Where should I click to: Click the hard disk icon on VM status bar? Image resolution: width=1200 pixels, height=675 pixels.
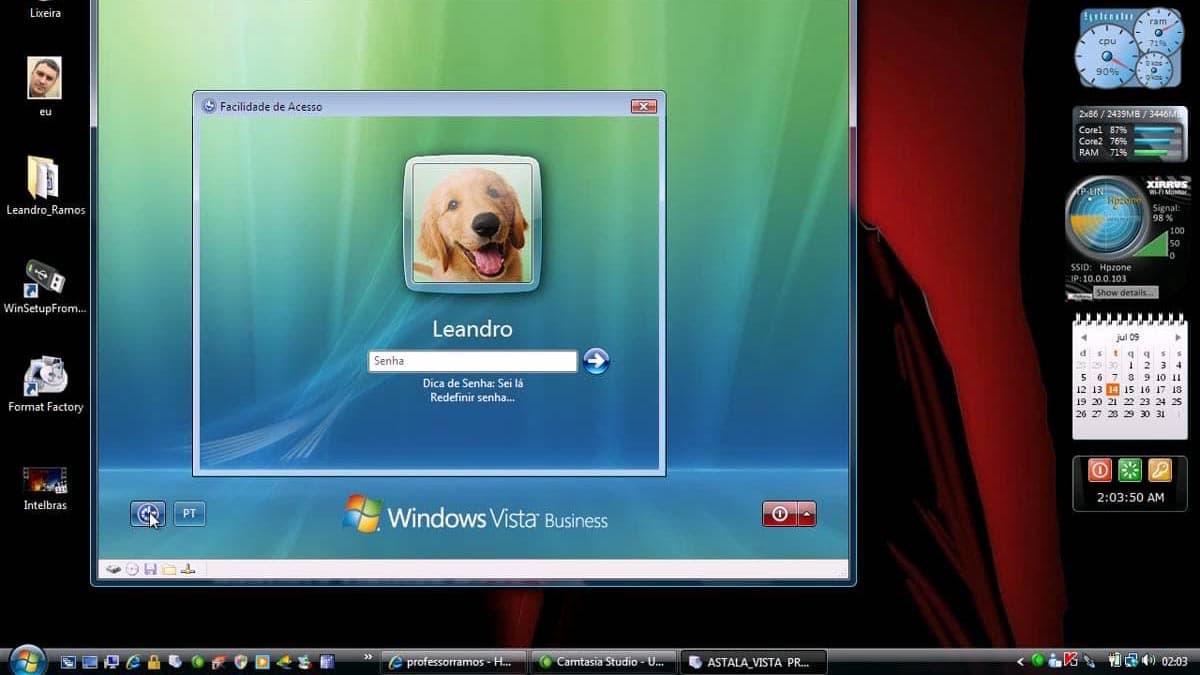[x=113, y=568]
